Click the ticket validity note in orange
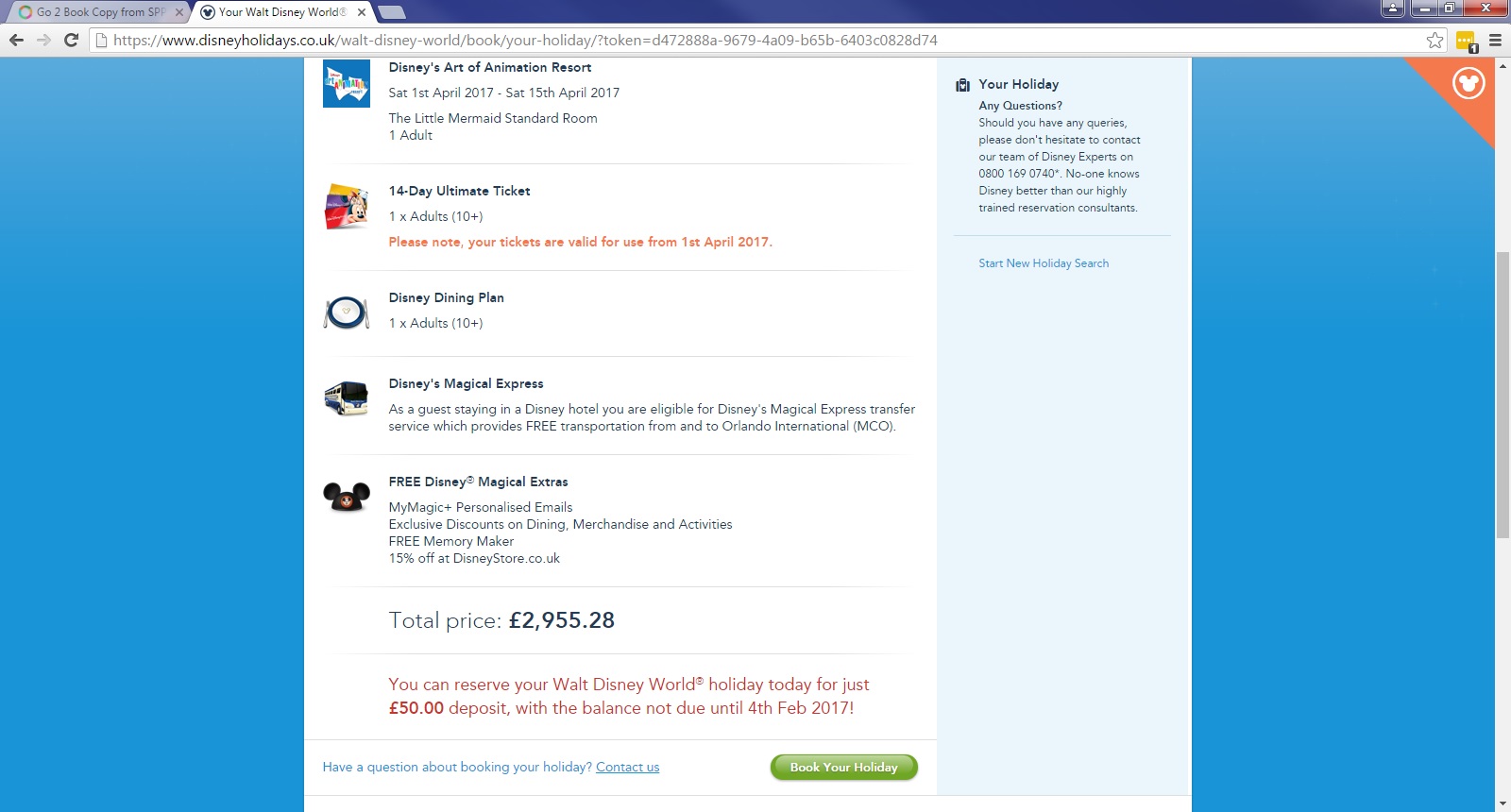This screenshot has width=1511, height=812. (581, 242)
